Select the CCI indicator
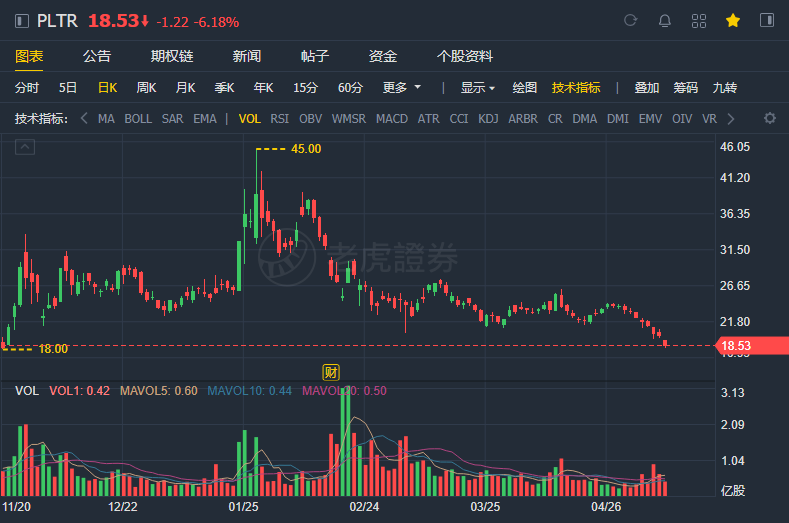 (x=458, y=119)
